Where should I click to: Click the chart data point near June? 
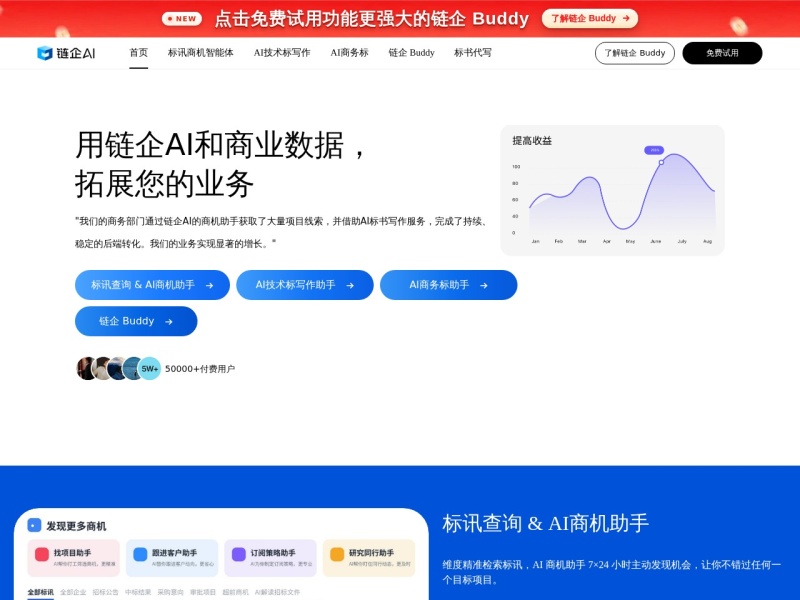pyautogui.click(x=661, y=162)
